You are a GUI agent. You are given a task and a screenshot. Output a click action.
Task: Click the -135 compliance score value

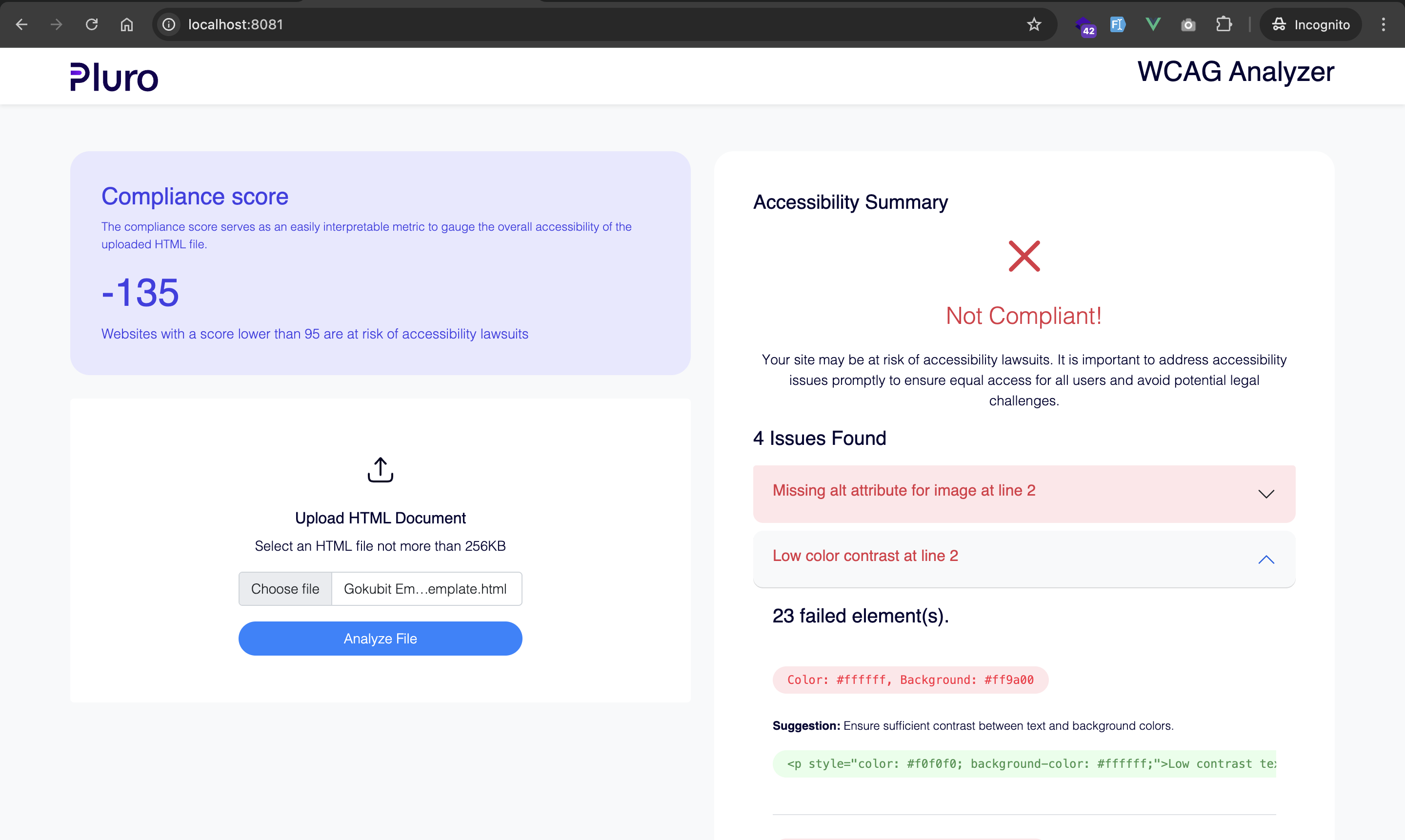(140, 293)
